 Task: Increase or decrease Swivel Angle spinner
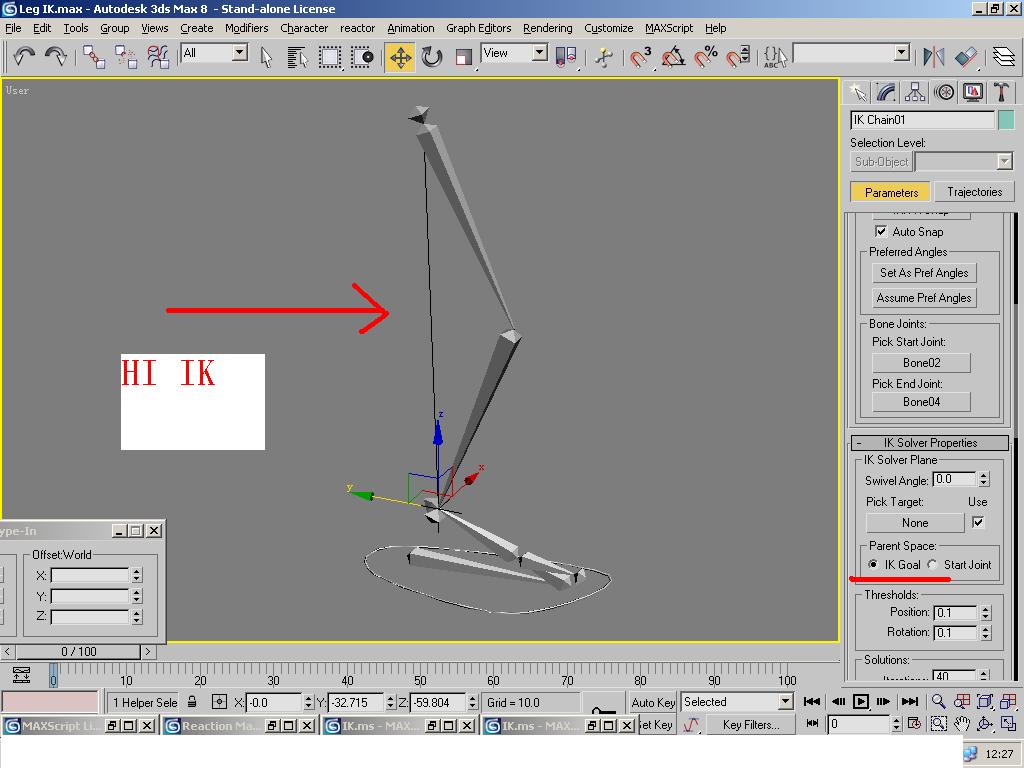point(984,479)
